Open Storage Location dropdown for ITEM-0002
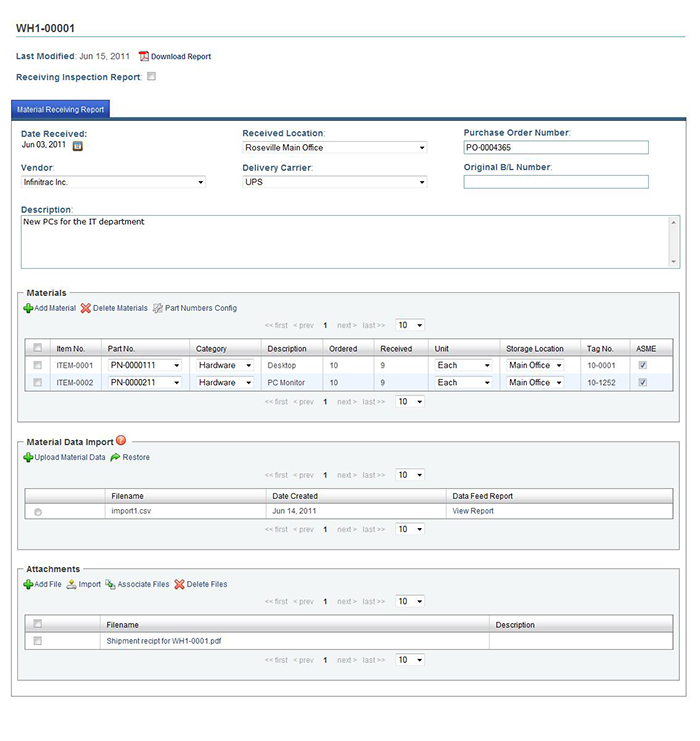700x741 pixels. tap(536, 382)
